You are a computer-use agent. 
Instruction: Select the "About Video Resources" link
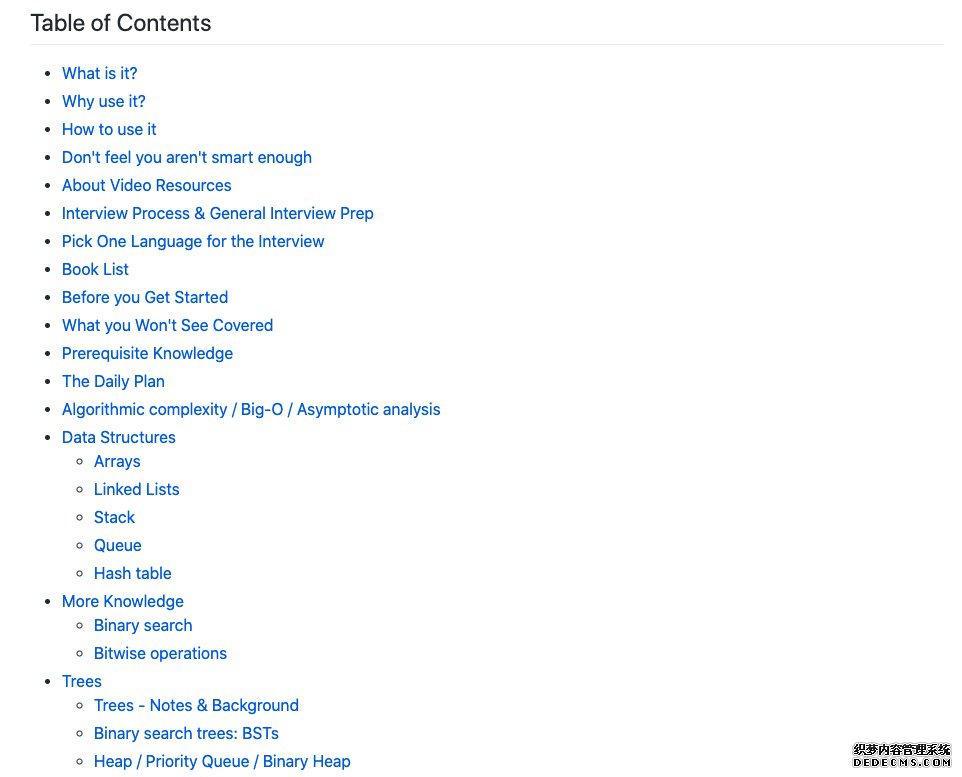(x=147, y=185)
